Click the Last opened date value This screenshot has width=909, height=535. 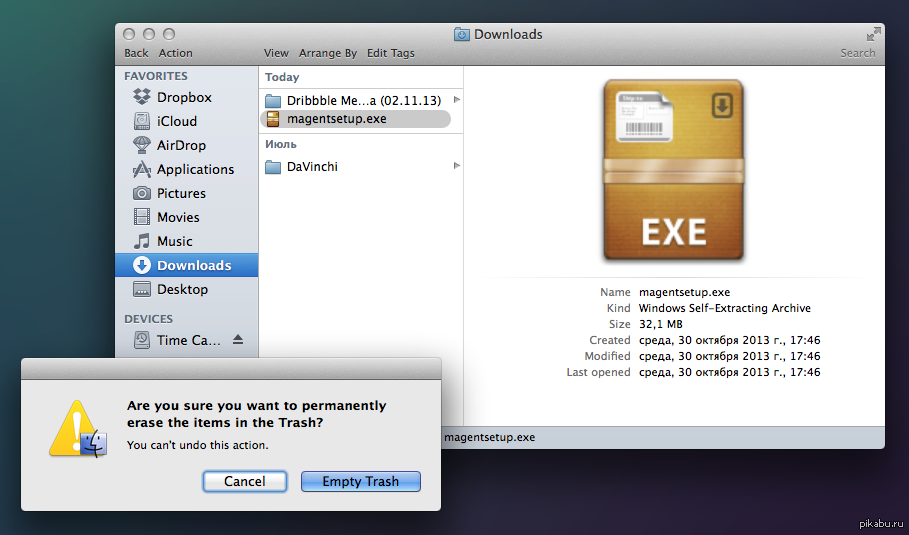[x=729, y=372]
